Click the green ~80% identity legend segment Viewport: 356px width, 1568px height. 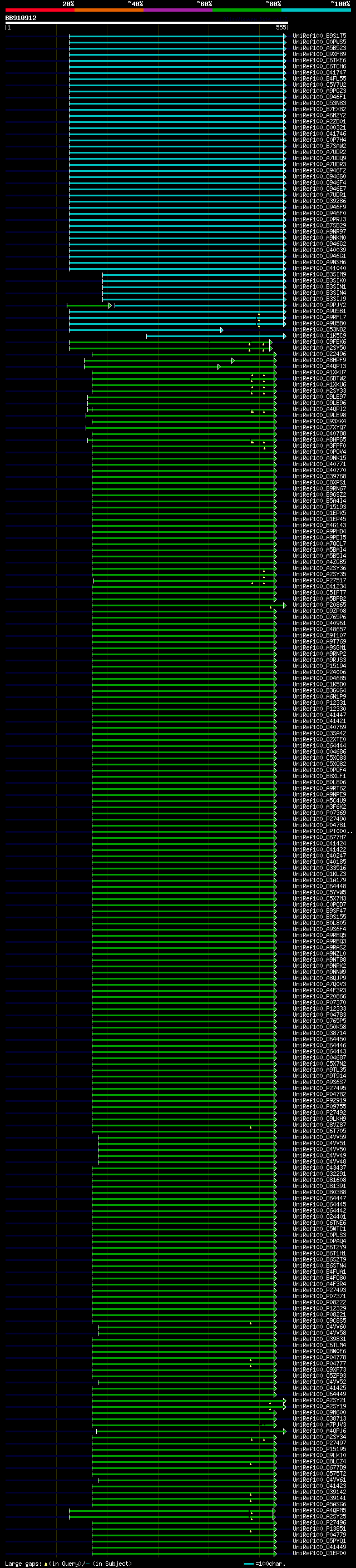point(247,10)
